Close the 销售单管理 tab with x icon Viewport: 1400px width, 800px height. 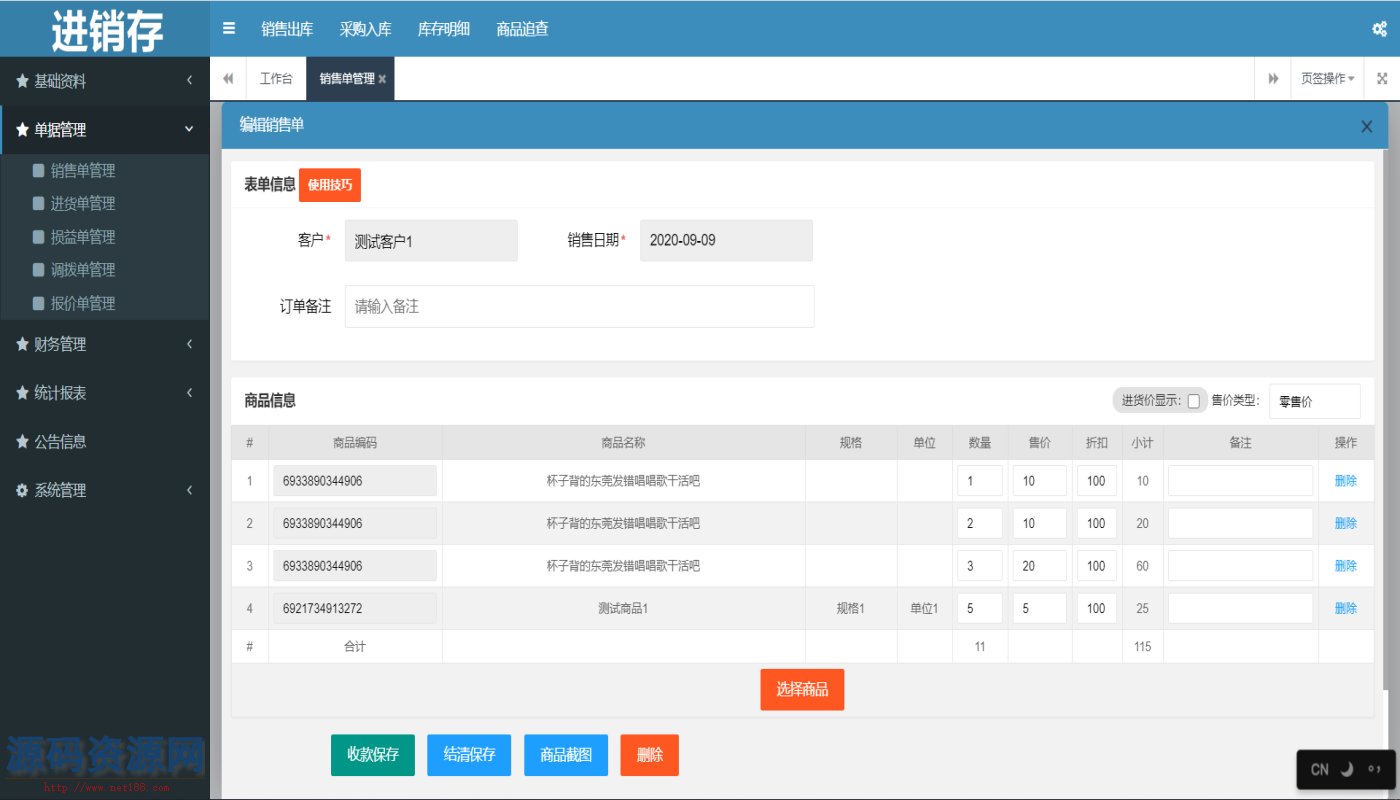pyautogui.click(x=383, y=79)
